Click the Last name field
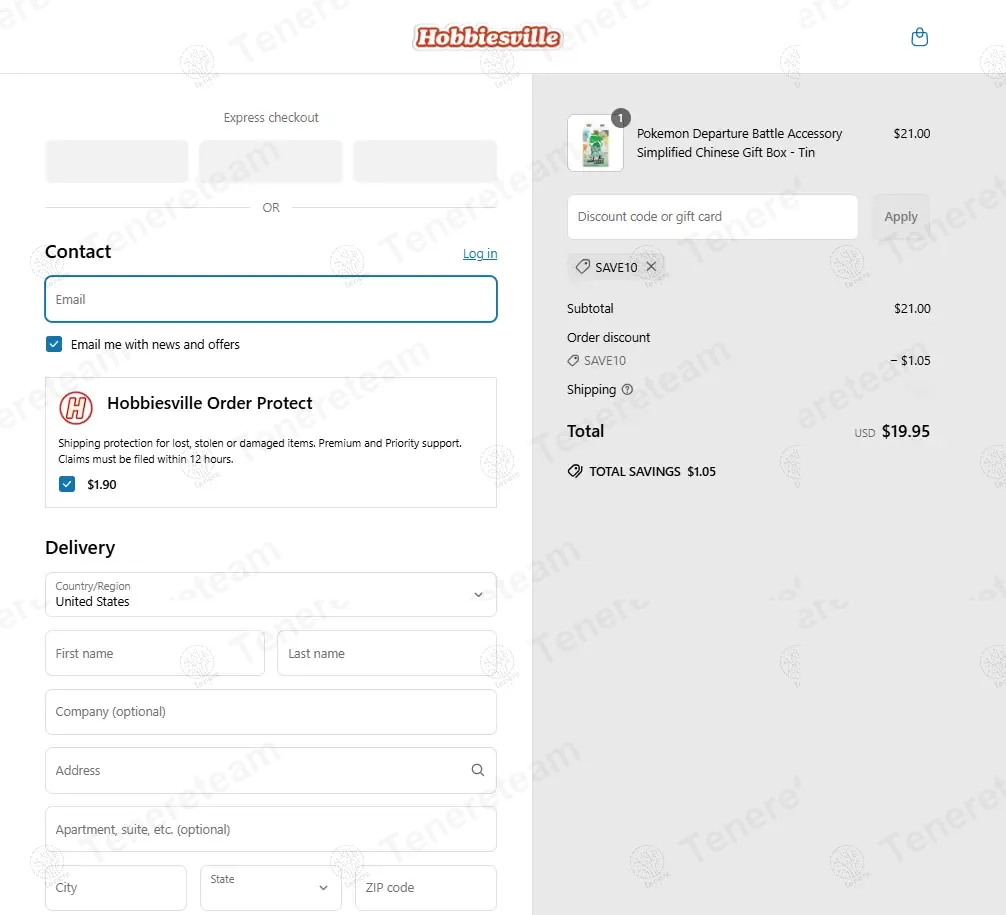The width and height of the screenshot is (1006, 915). click(386, 653)
